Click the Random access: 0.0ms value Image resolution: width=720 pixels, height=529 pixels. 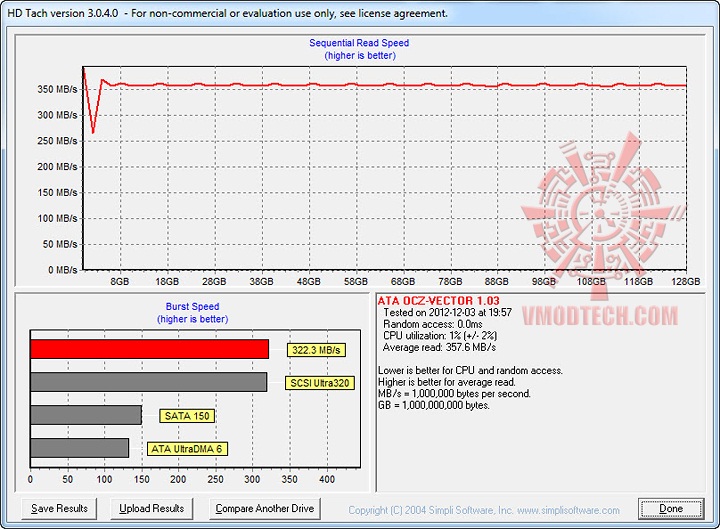point(433,324)
